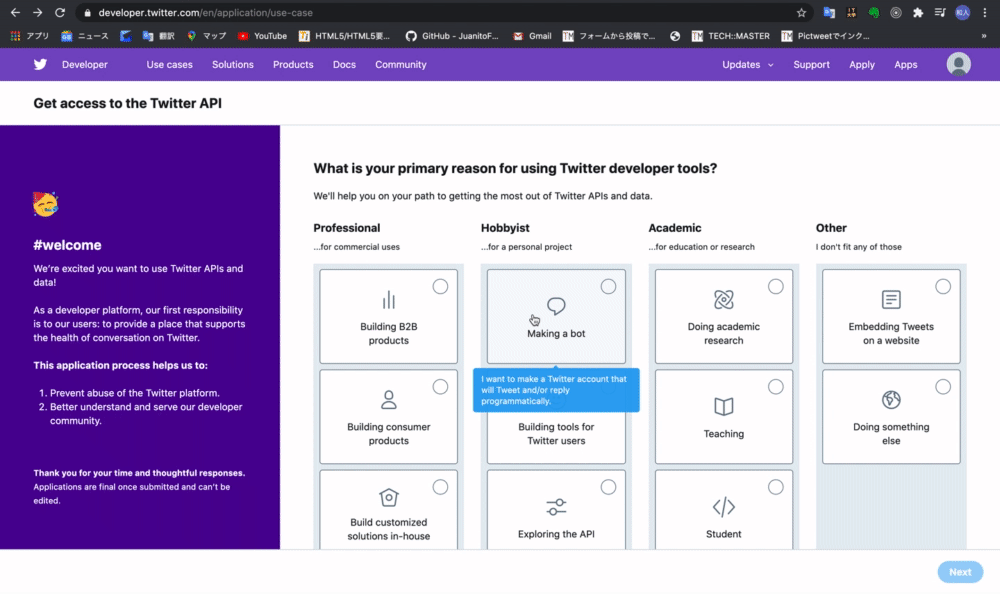Reload the page with the refresh icon
This screenshot has height=594, width=1000.
59,13
